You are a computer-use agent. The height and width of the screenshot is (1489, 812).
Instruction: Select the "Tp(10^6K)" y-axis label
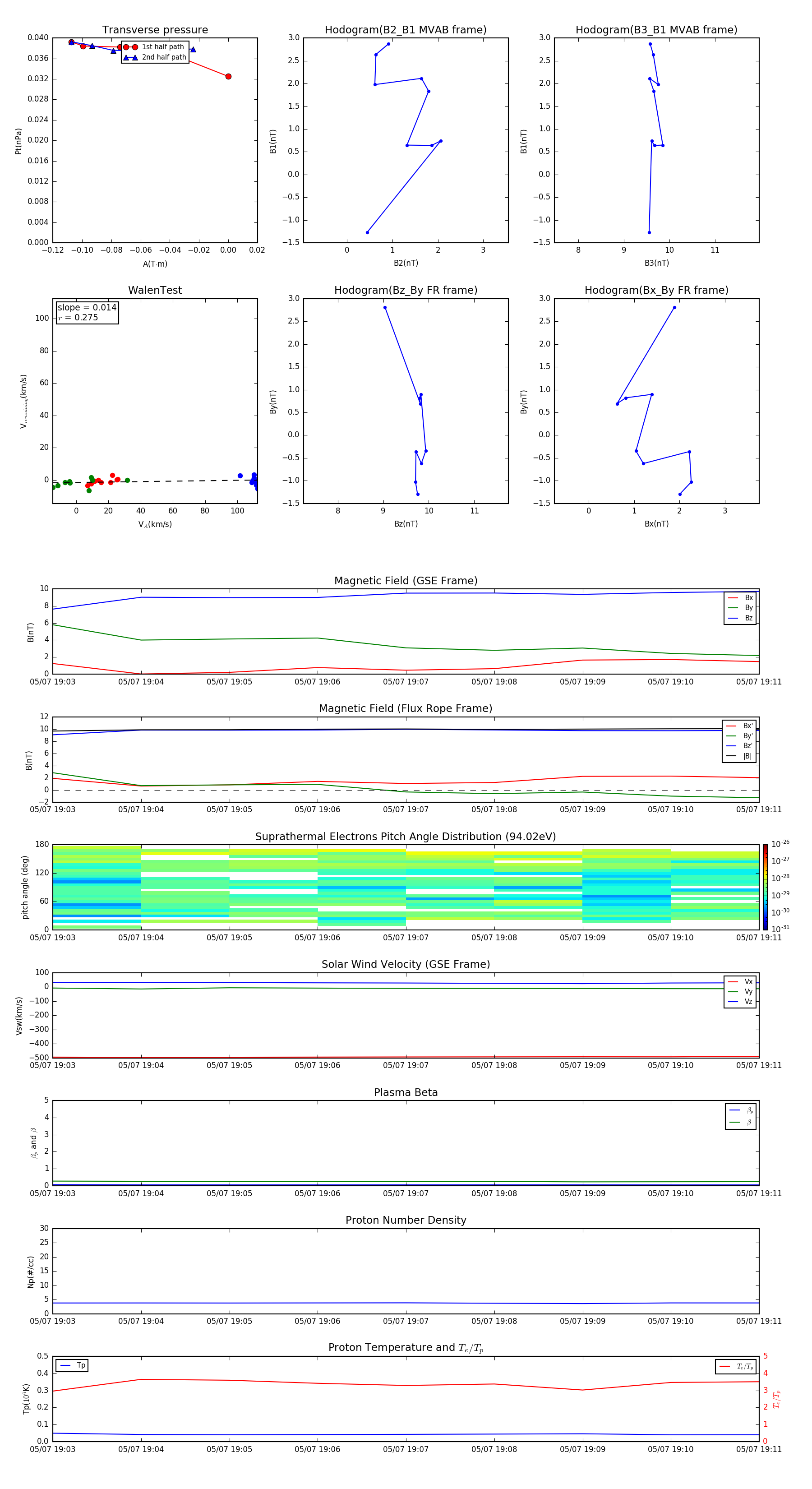(x=26, y=1399)
